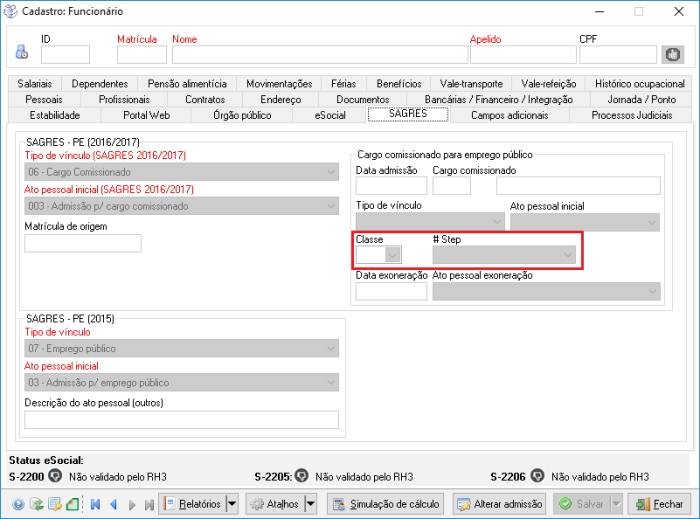Image resolution: width=700 pixels, height=519 pixels.
Task: Click the Simulação de cálculo button
Action: 386,504
